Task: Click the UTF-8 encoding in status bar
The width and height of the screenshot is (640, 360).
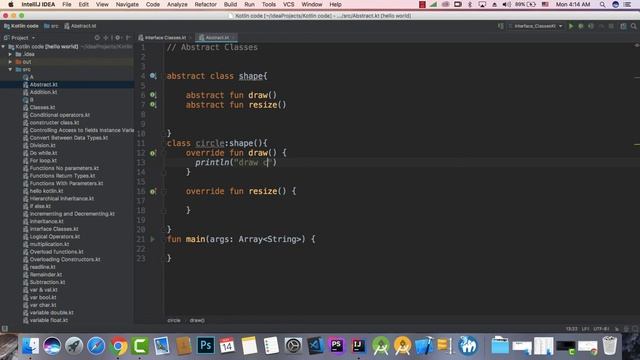Action: click(x=601, y=329)
